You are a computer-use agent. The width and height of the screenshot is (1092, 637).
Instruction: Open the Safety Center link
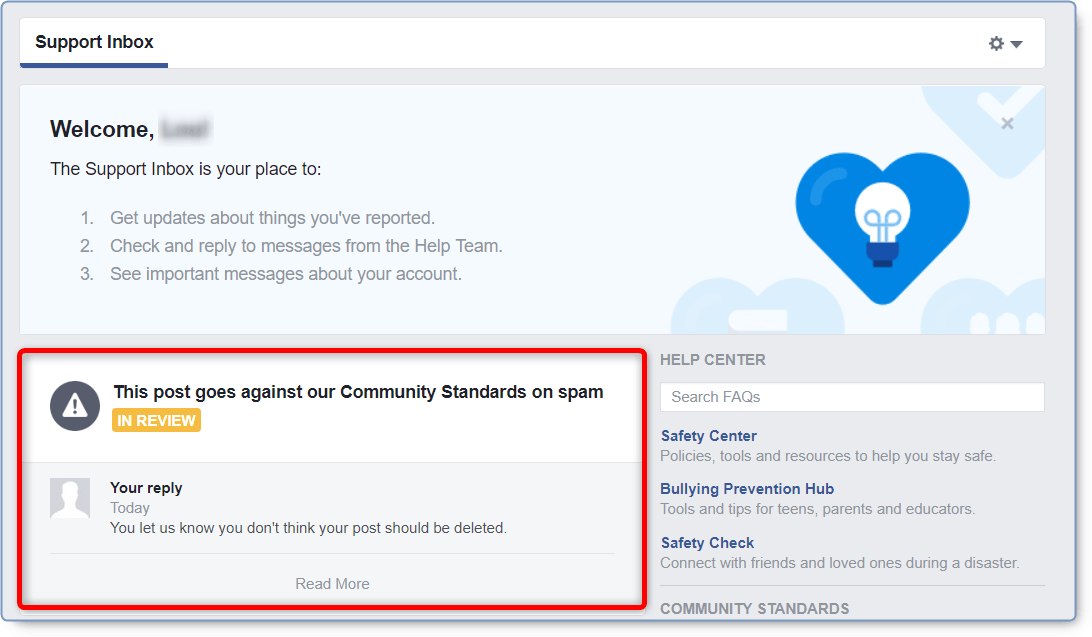tap(708, 436)
